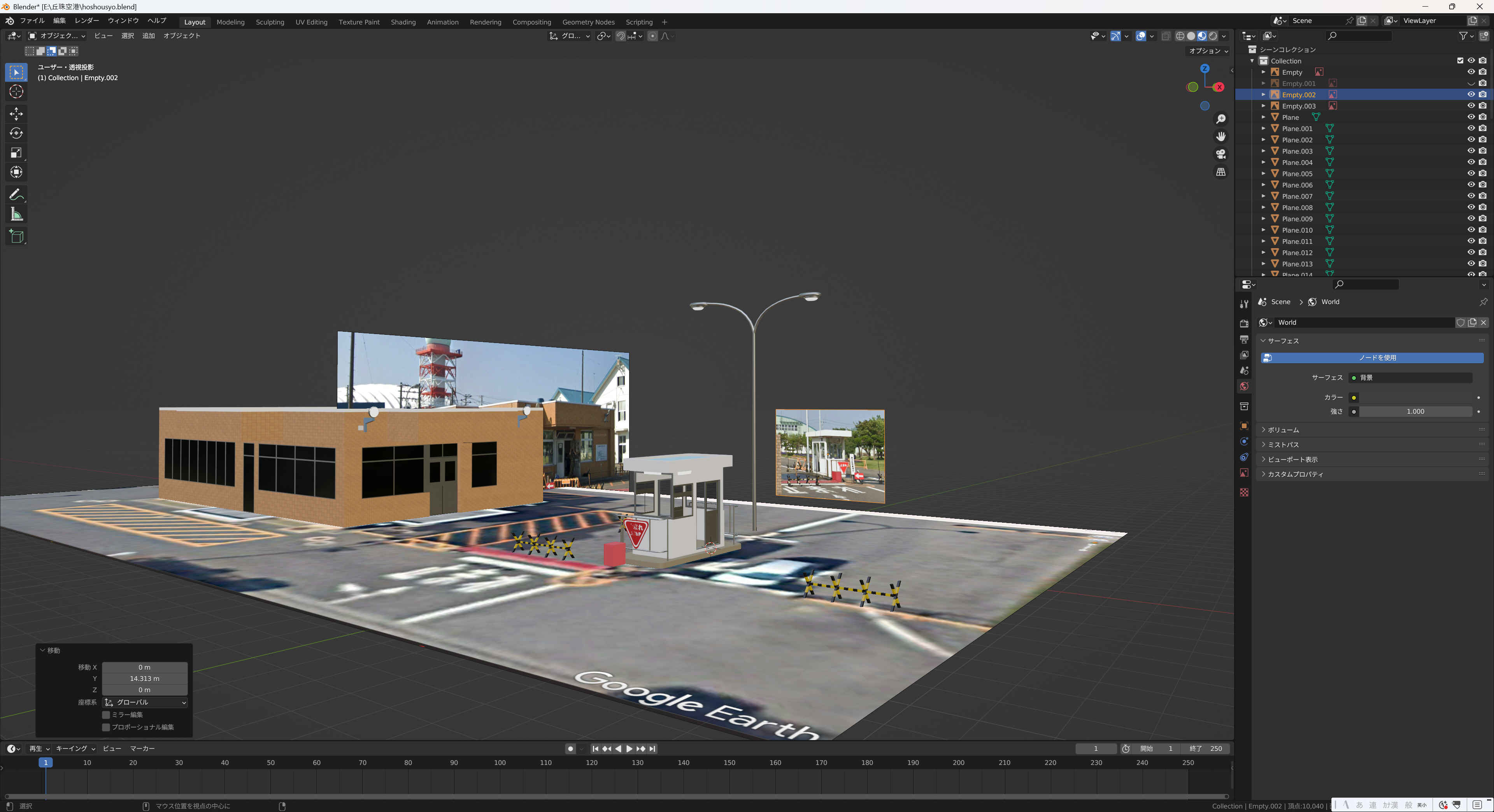Switch to material preview shading
The image size is (1494, 812).
coord(1202,36)
